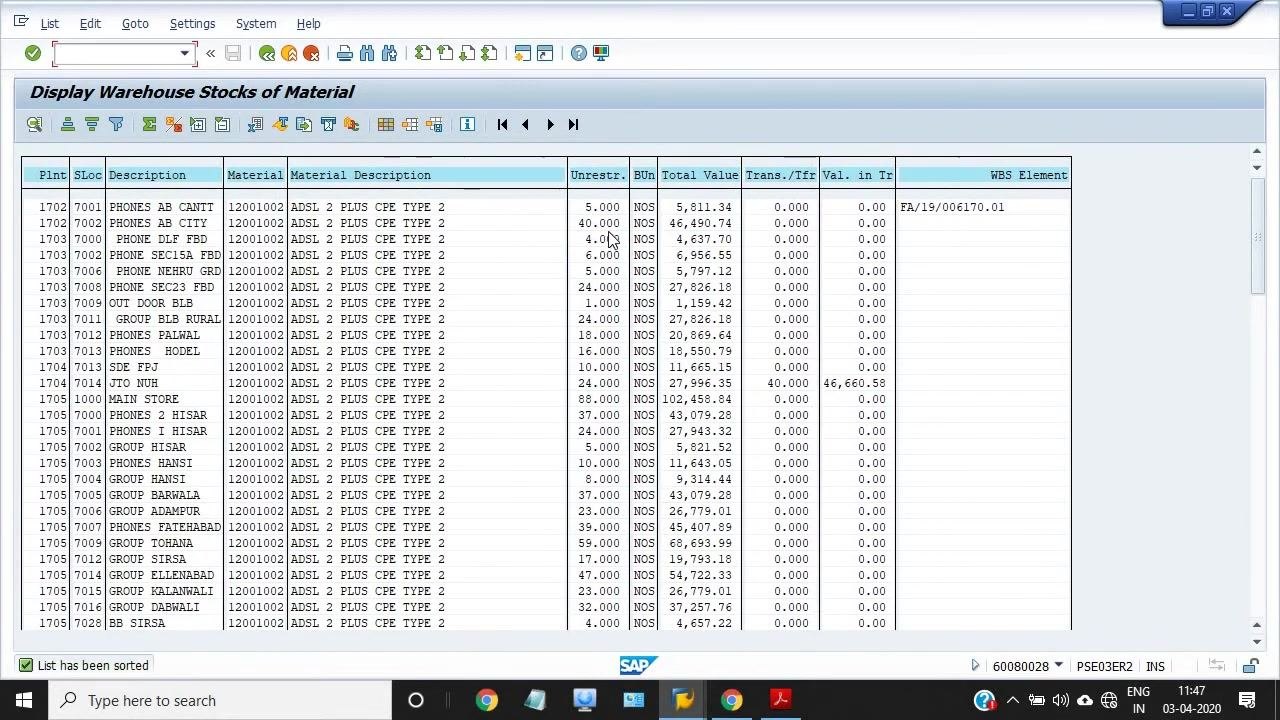Expand the system info dropdown beside 60080028
Screen dimensions: 1280x720
[x=1058, y=666]
